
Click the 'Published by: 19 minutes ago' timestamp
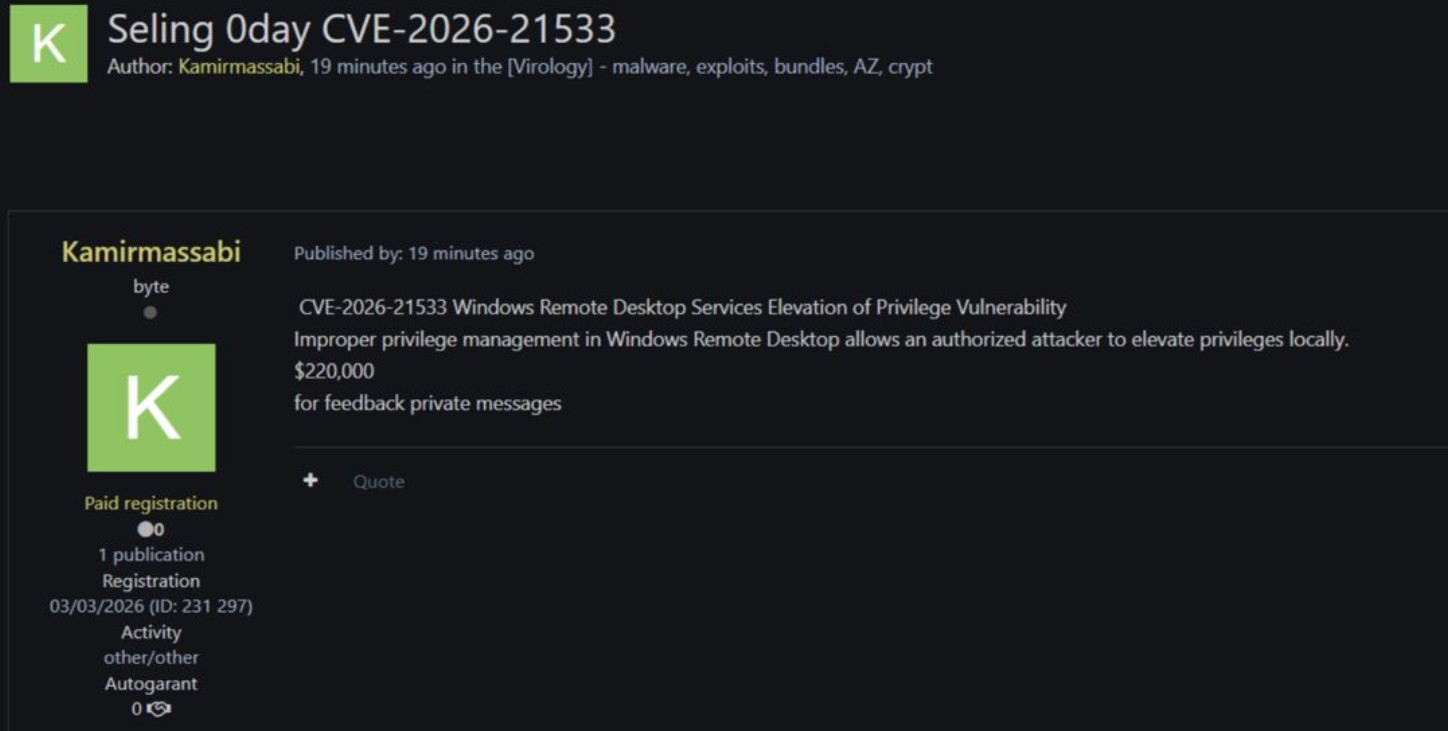point(413,254)
